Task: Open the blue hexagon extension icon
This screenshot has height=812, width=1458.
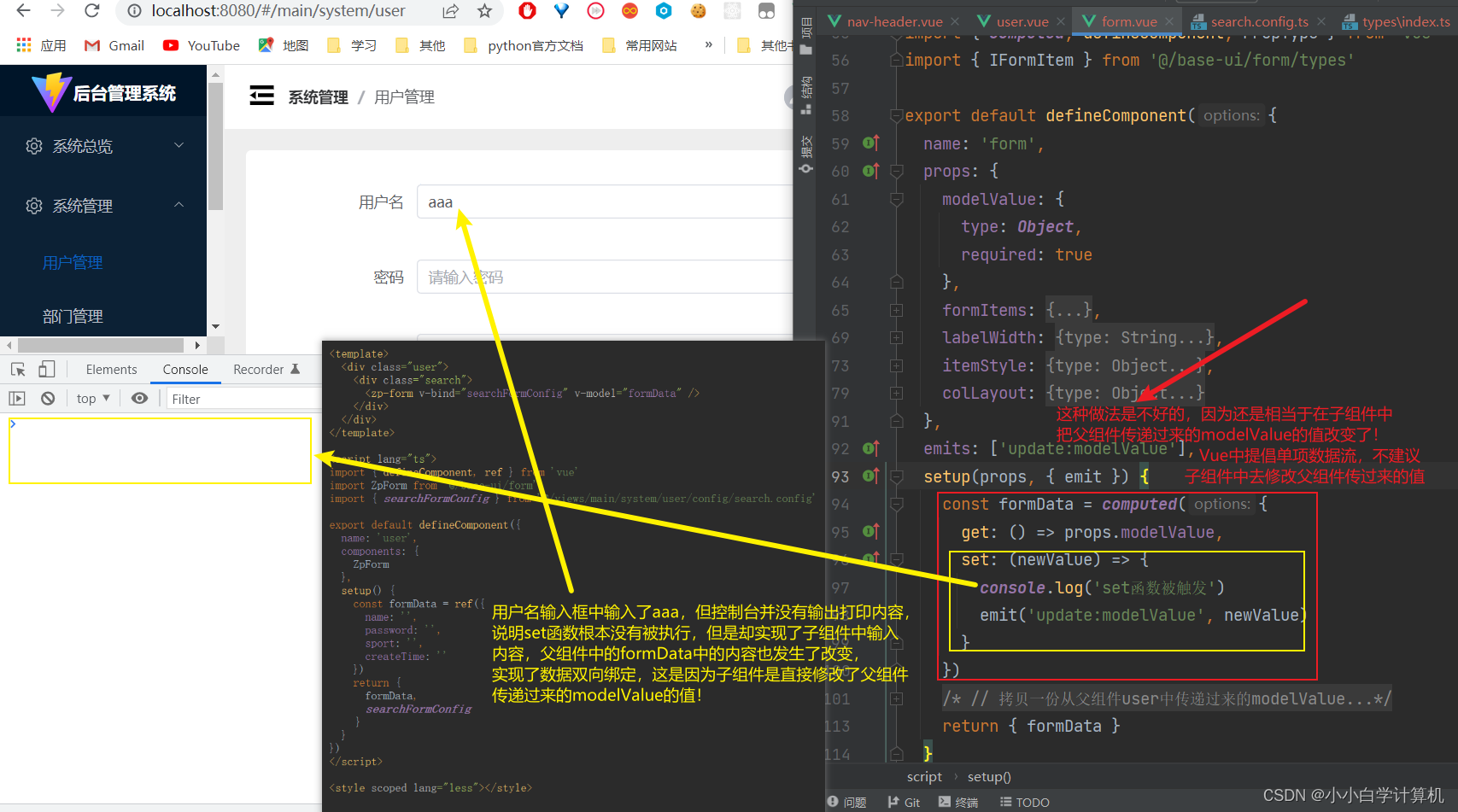Action: 664,11
